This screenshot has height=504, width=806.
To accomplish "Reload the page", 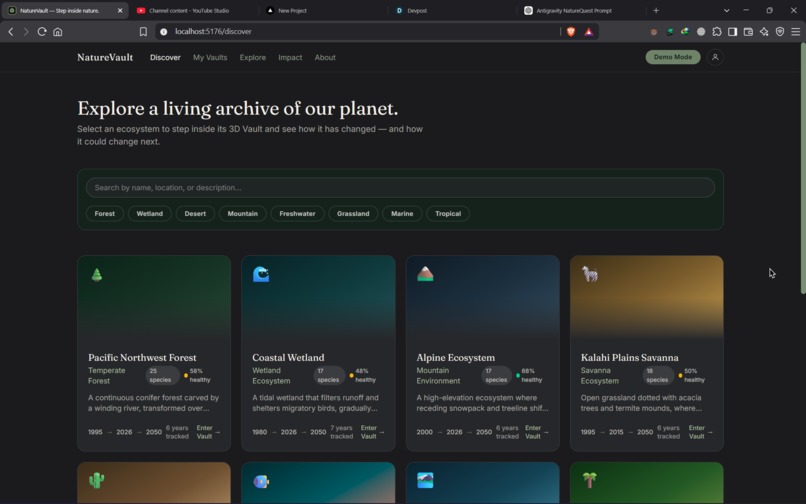I will tap(42, 31).
